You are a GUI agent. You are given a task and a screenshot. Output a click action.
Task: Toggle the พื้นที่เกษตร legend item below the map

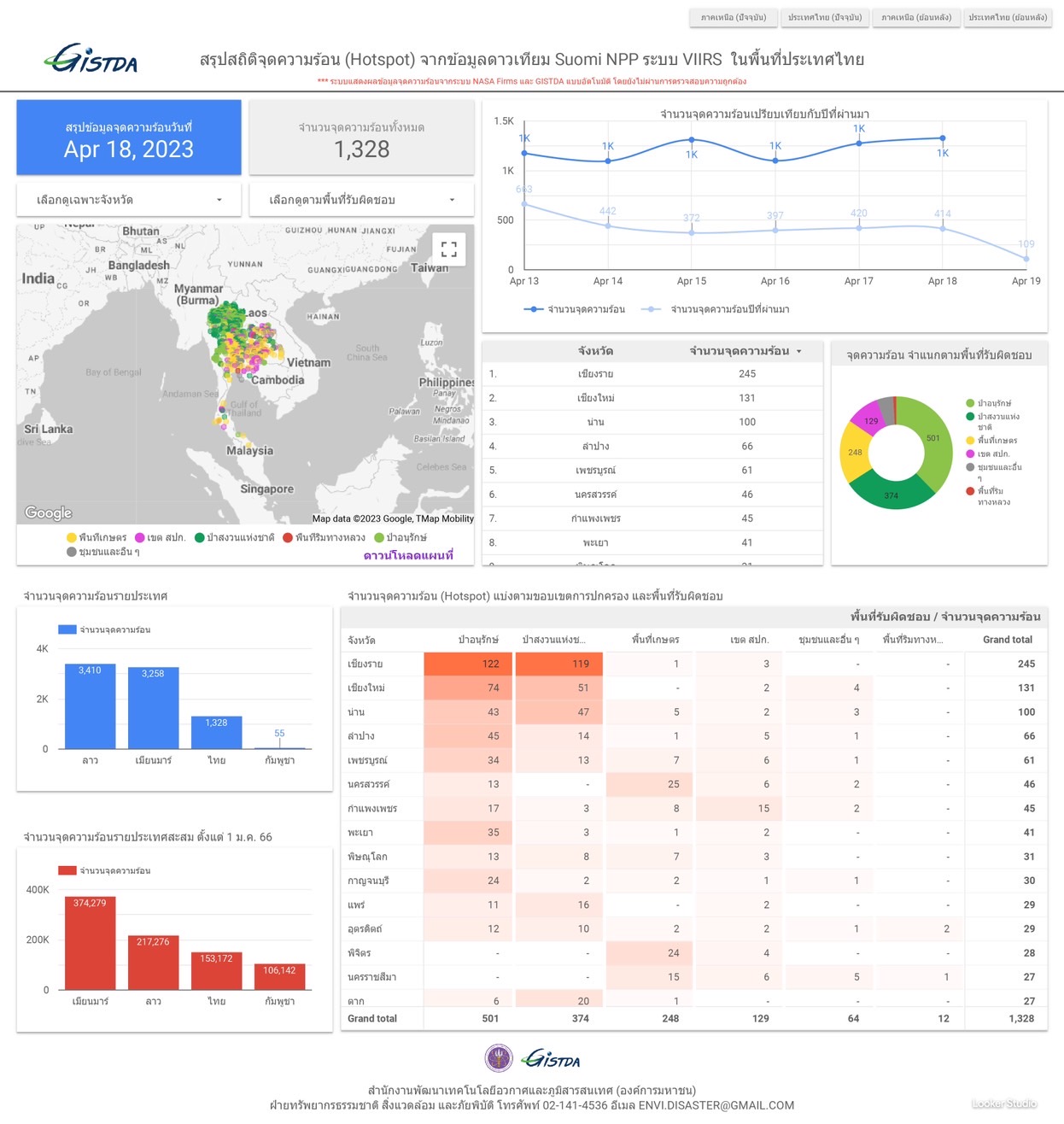coord(96,537)
